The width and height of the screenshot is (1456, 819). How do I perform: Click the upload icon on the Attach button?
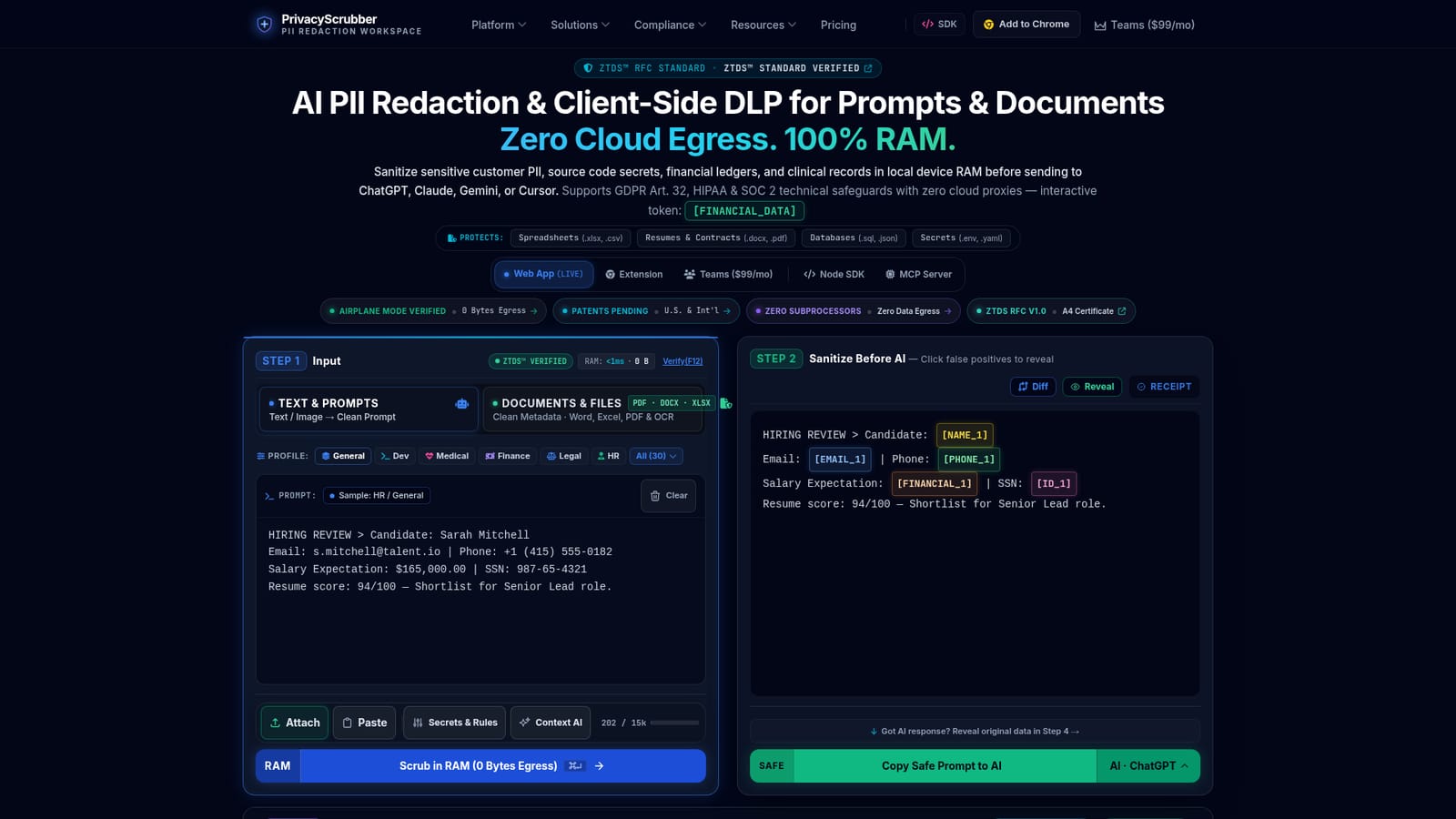point(275,723)
